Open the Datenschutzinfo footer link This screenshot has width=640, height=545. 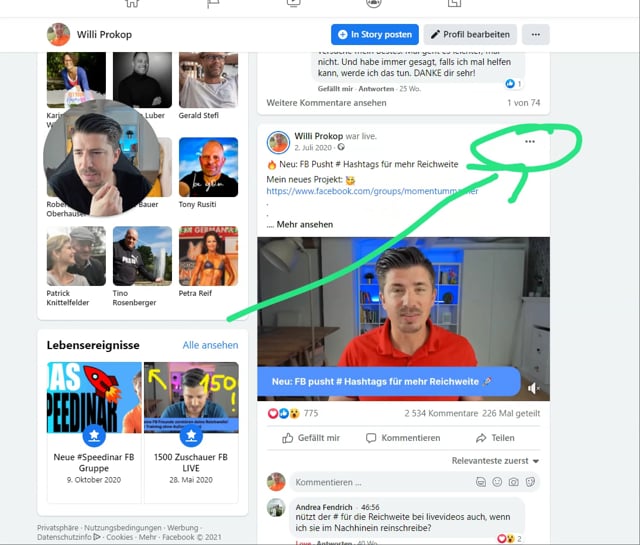[69, 537]
